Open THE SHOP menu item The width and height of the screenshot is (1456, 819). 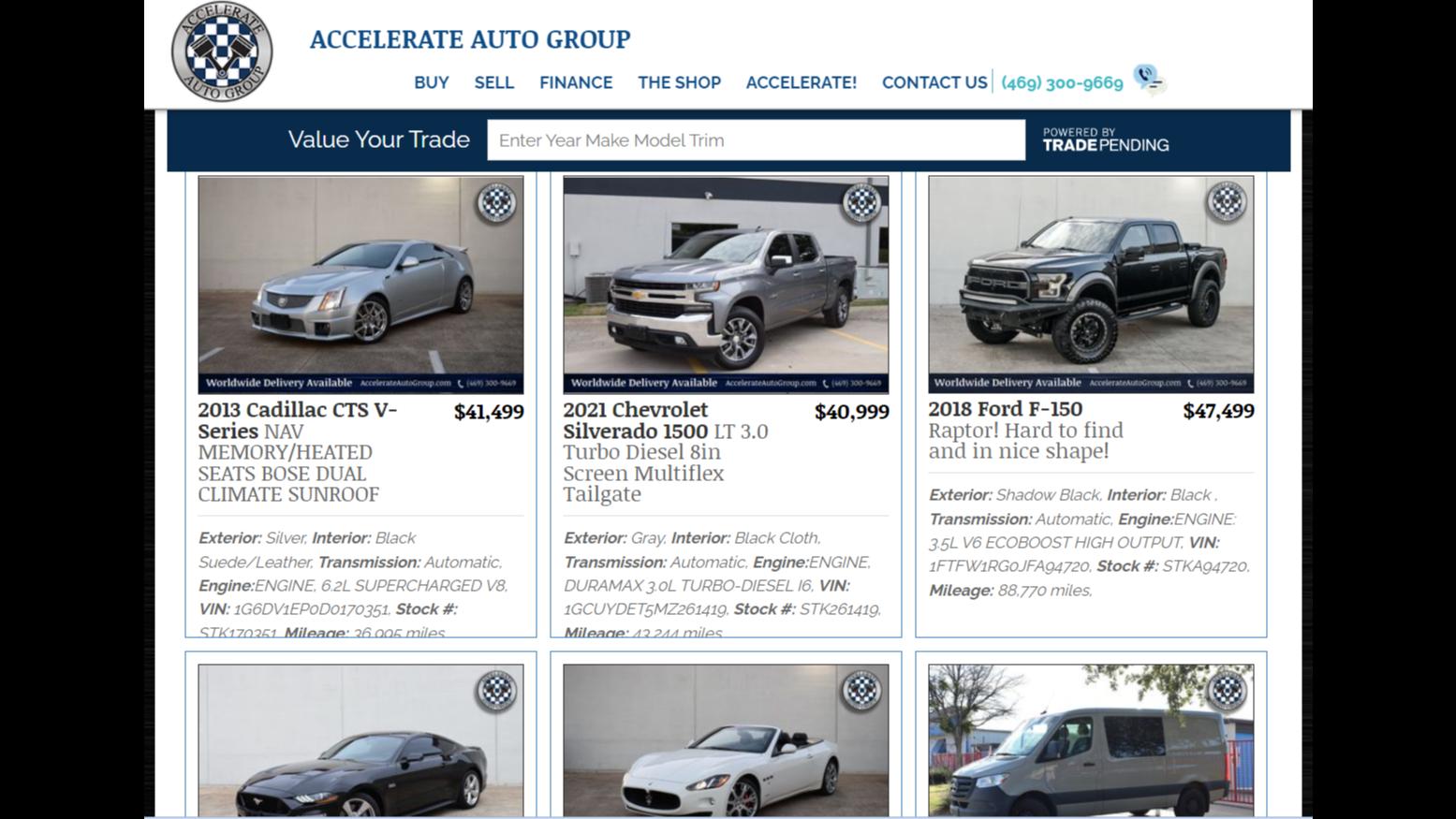coord(680,82)
